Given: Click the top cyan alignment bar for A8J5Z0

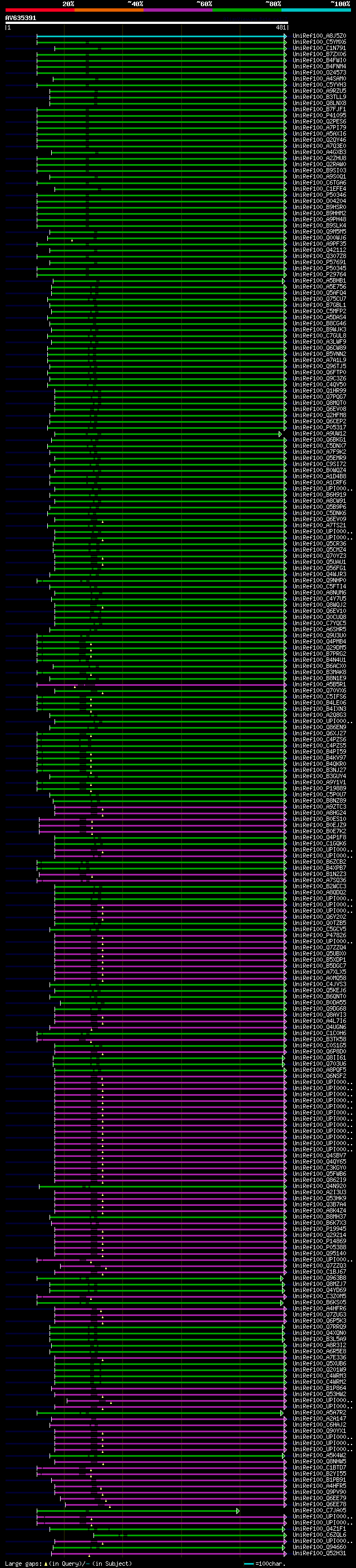Looking at the screenshot, I should (x=161, y=36).
